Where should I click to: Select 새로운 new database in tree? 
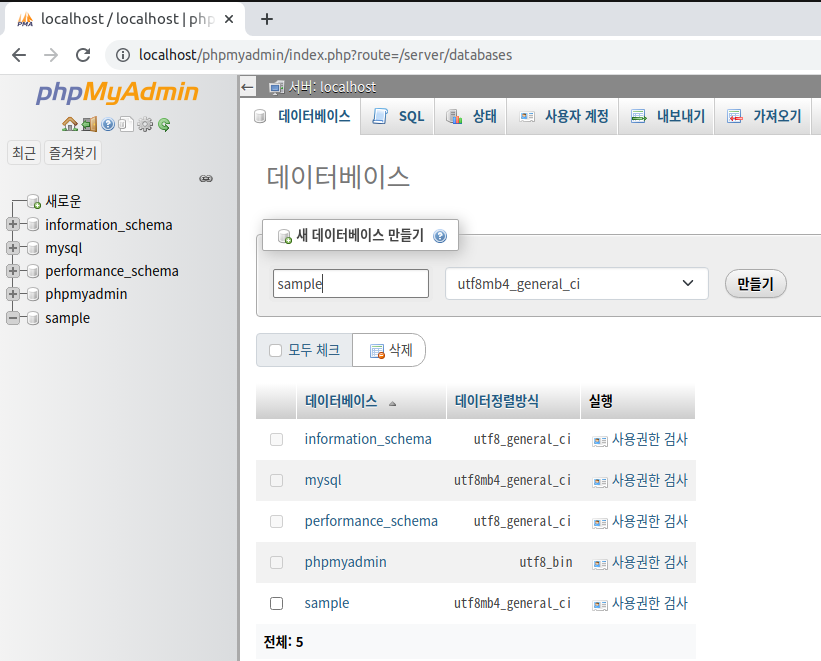[x=63, y=201]
